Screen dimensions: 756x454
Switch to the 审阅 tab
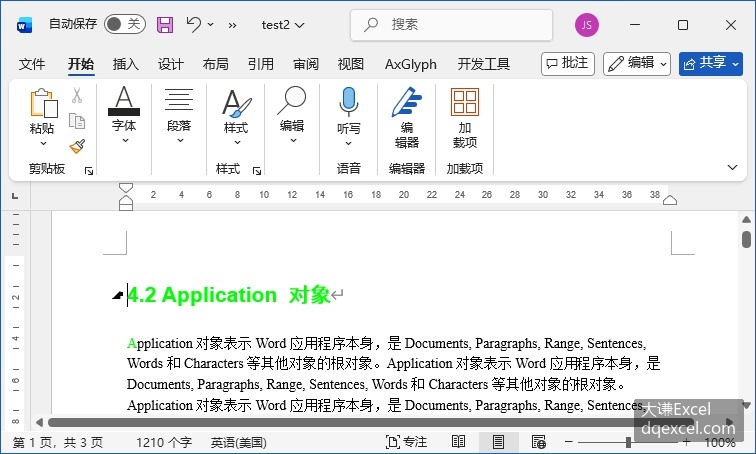pos(306,64)
